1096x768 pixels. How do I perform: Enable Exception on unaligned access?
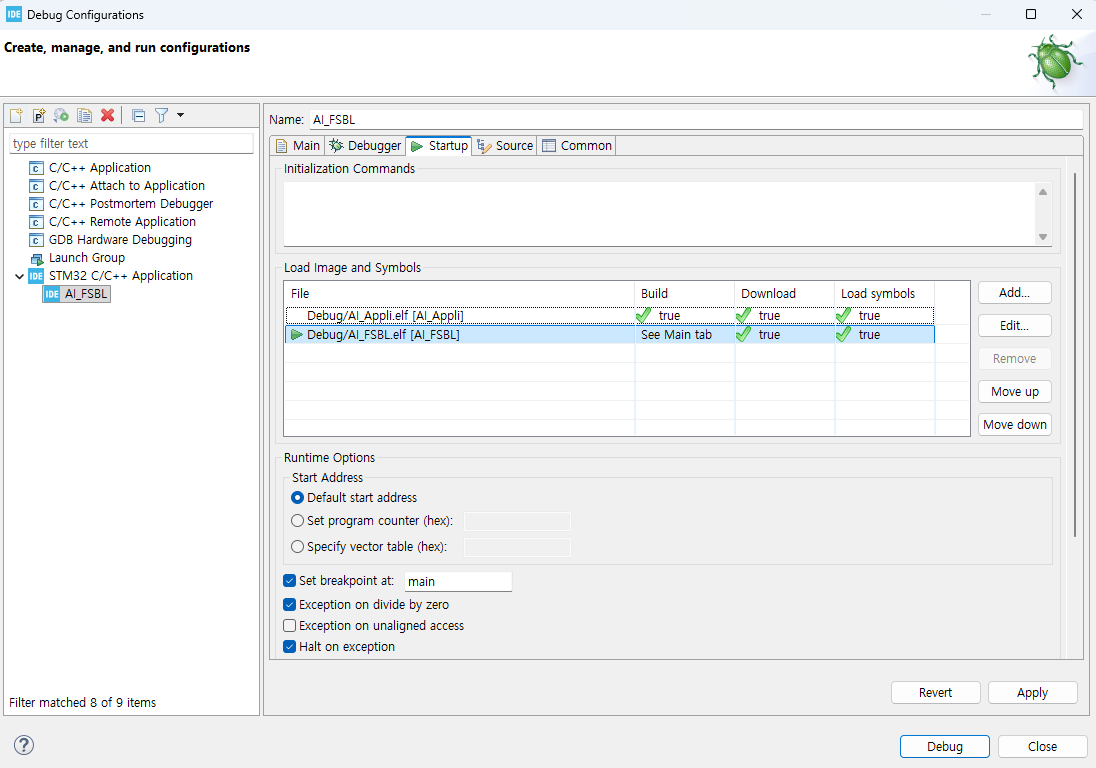pos(290,626)
